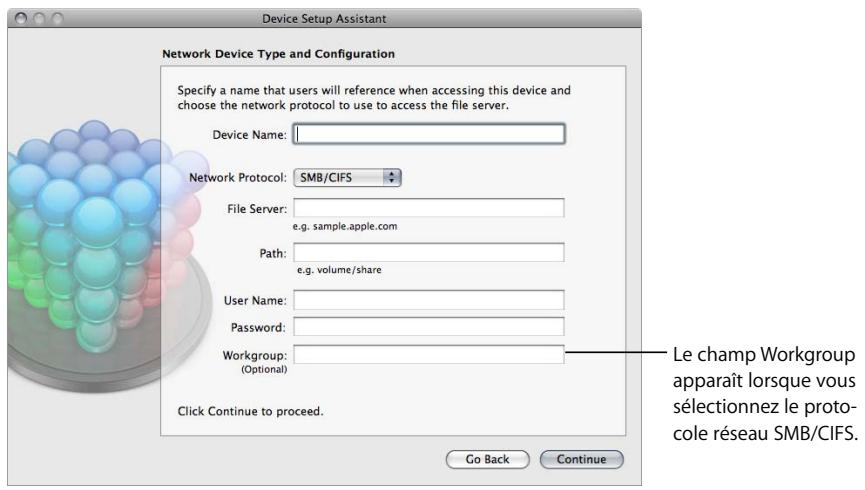The width and height of the screenshot is (865, 490).
Task: Click the Device Name input field
Action: click(x=429, y=134)
